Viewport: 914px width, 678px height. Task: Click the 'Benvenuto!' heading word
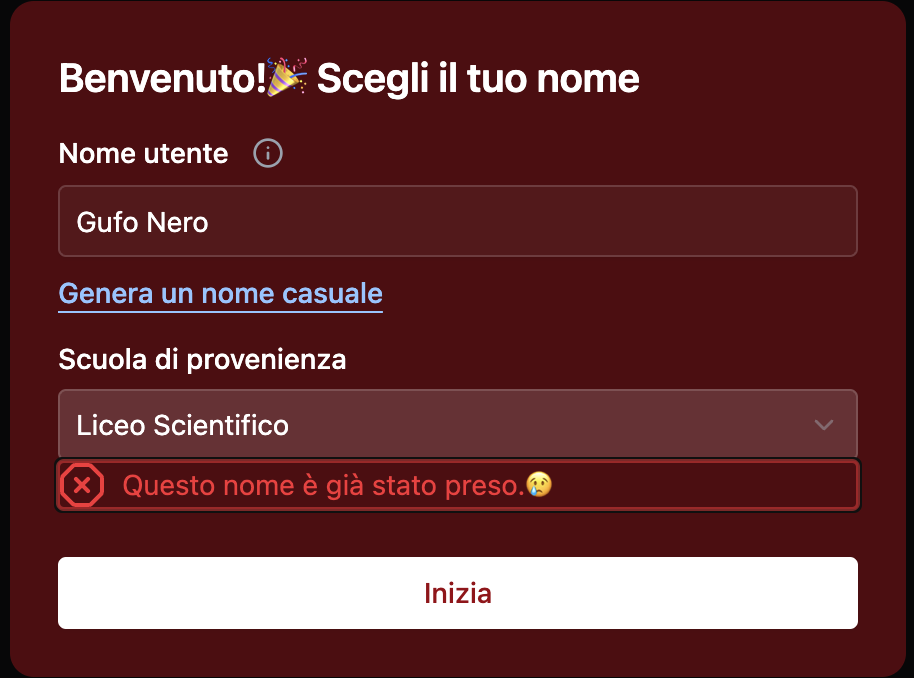161,78
